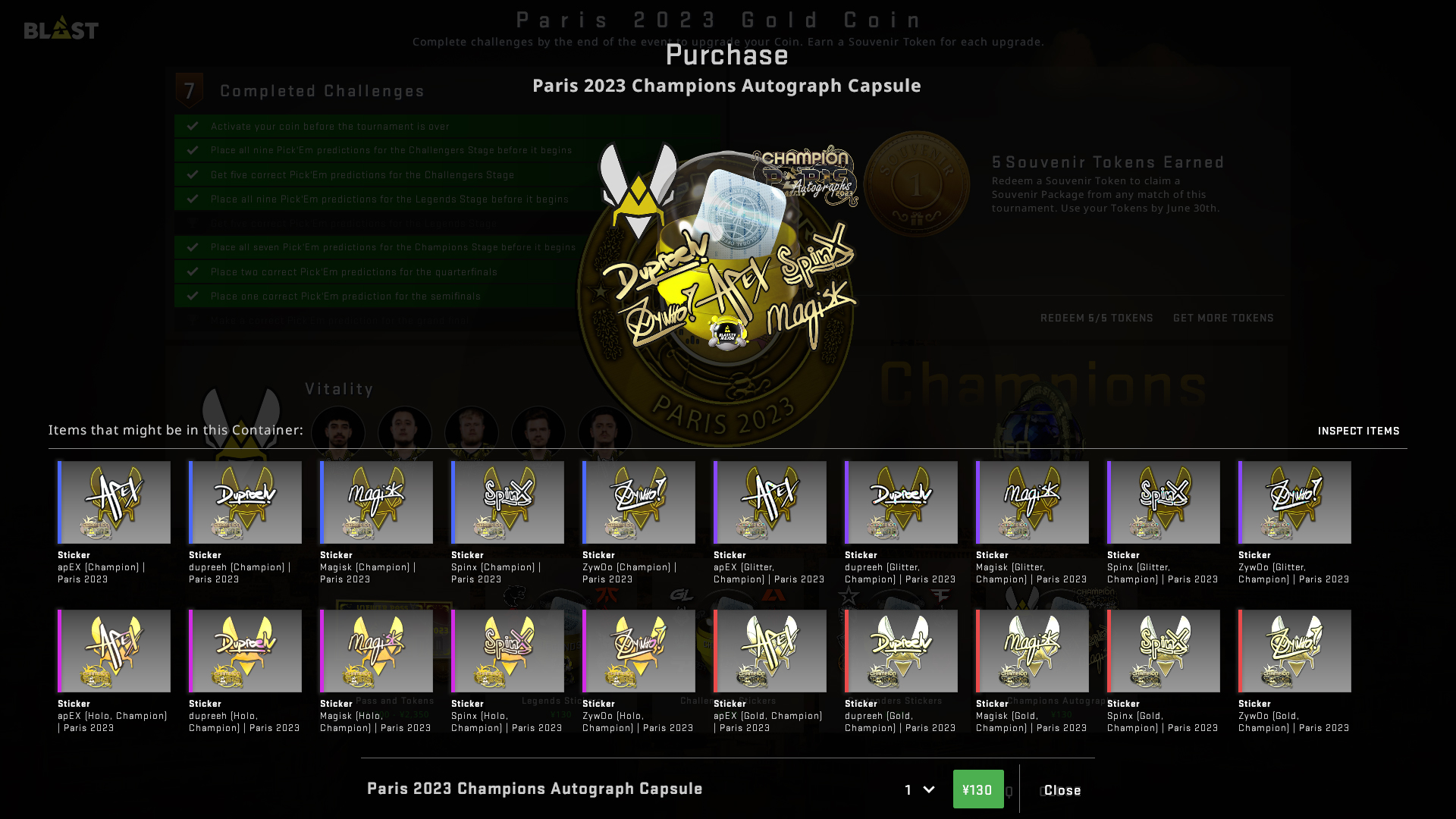Choose the ZywOo (Gold, Champion) sticker
The height and width of the screenshot is (819, 1456).
pos(1295,651)
